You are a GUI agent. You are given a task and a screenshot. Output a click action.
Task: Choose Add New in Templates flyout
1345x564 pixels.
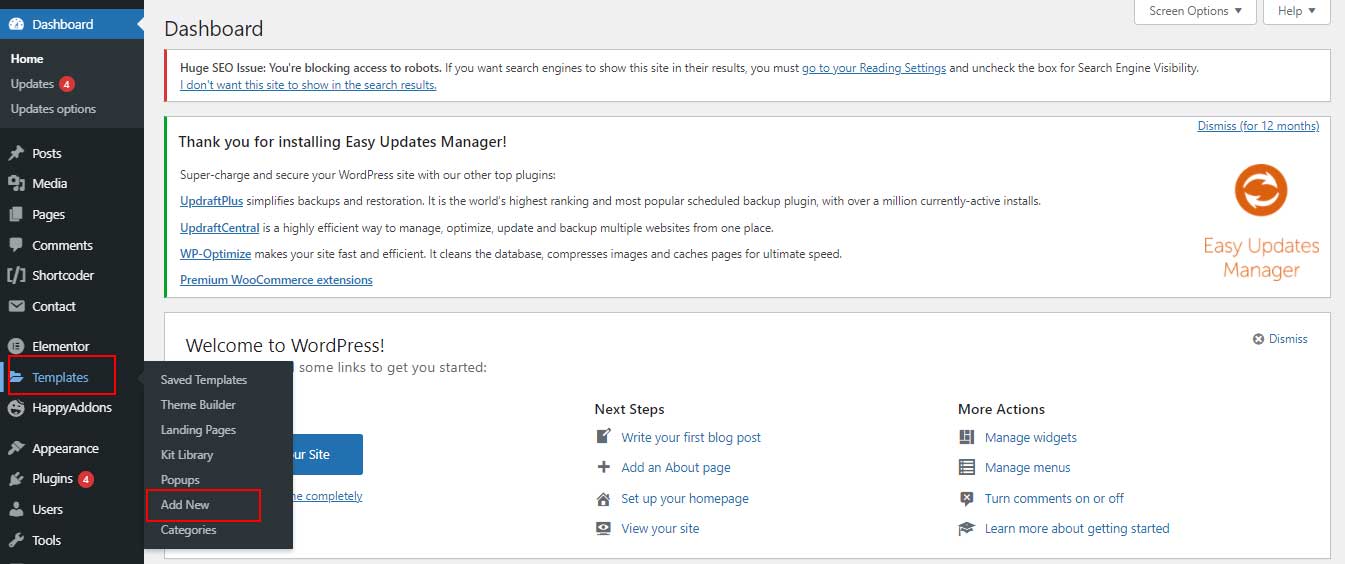[x=185, y=505]
